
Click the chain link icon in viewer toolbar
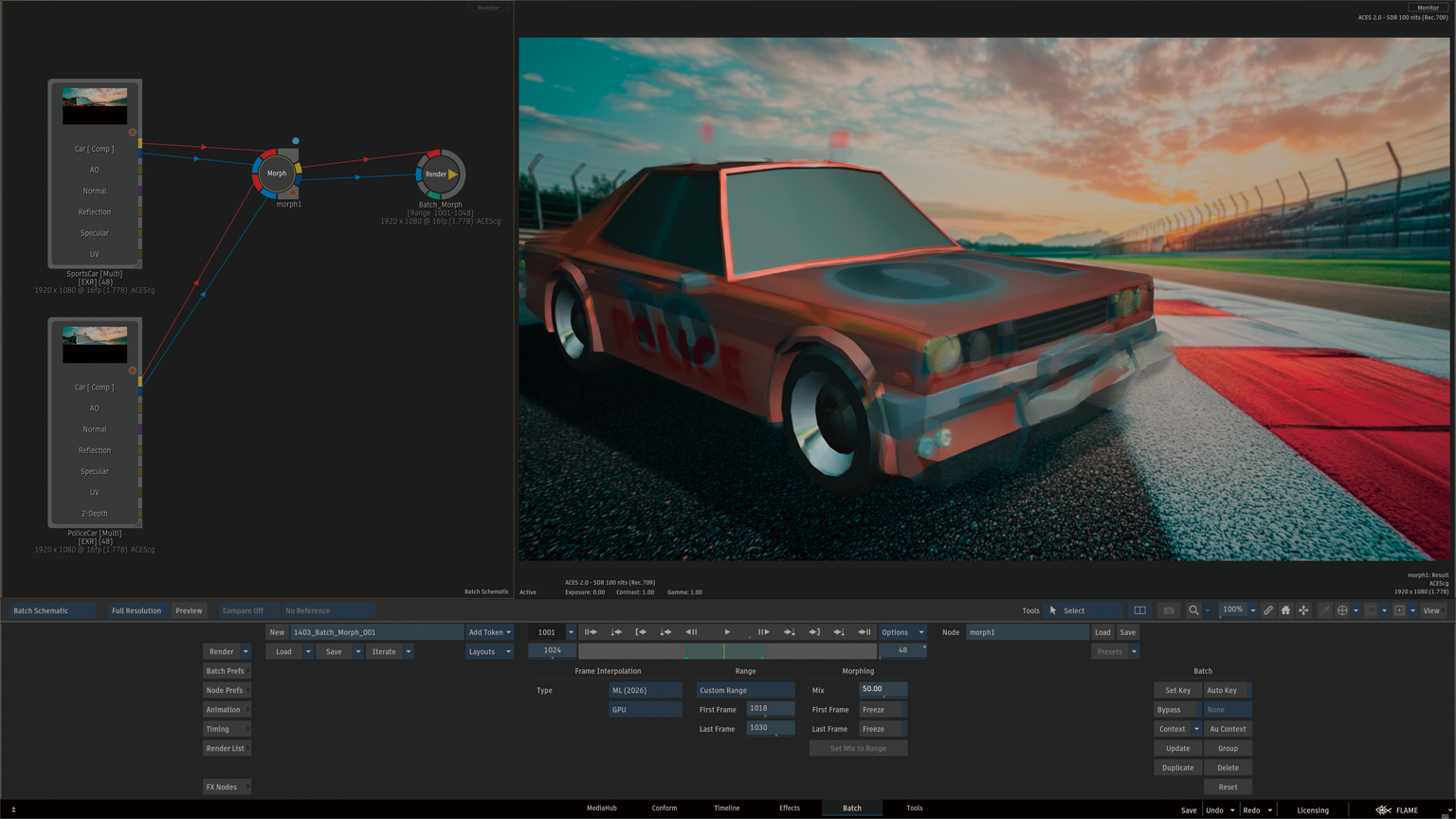point(1267,610)
